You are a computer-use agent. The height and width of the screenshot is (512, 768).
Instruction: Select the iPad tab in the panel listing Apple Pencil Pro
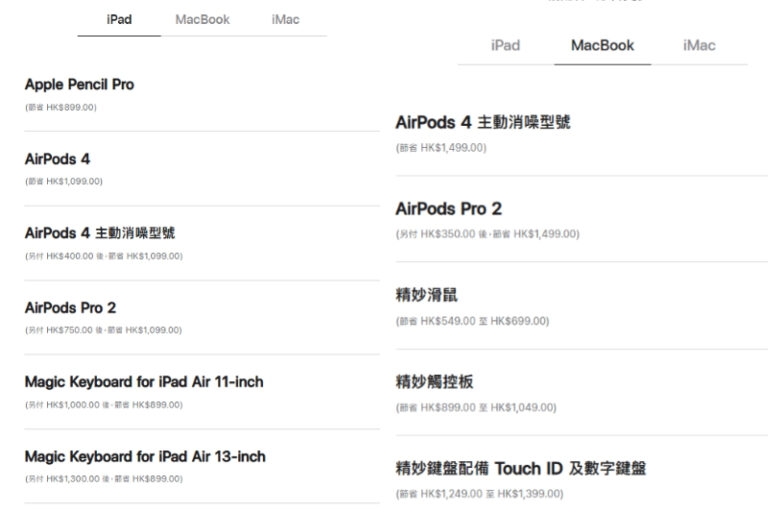tap(119, 20)
